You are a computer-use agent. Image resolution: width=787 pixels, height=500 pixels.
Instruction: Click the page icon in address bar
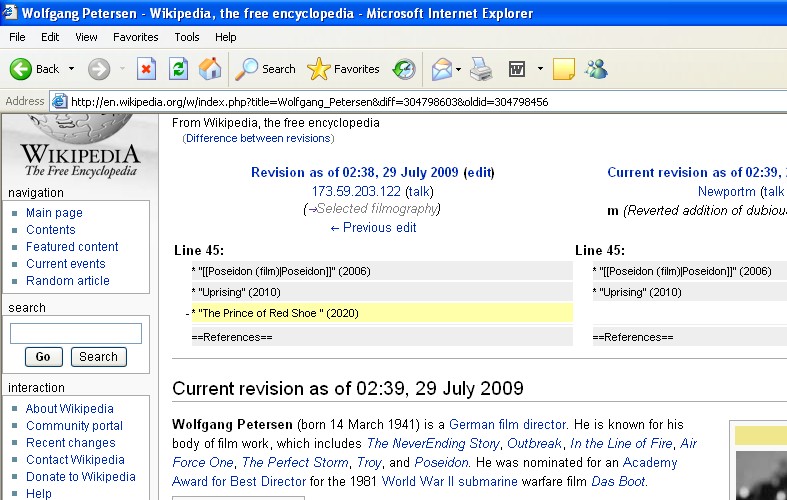59,101
